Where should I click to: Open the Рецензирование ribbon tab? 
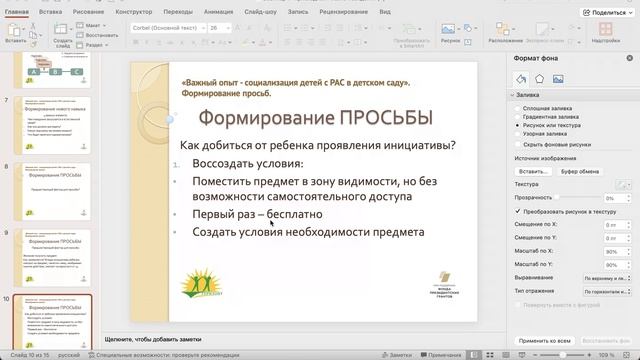point(343,12)
